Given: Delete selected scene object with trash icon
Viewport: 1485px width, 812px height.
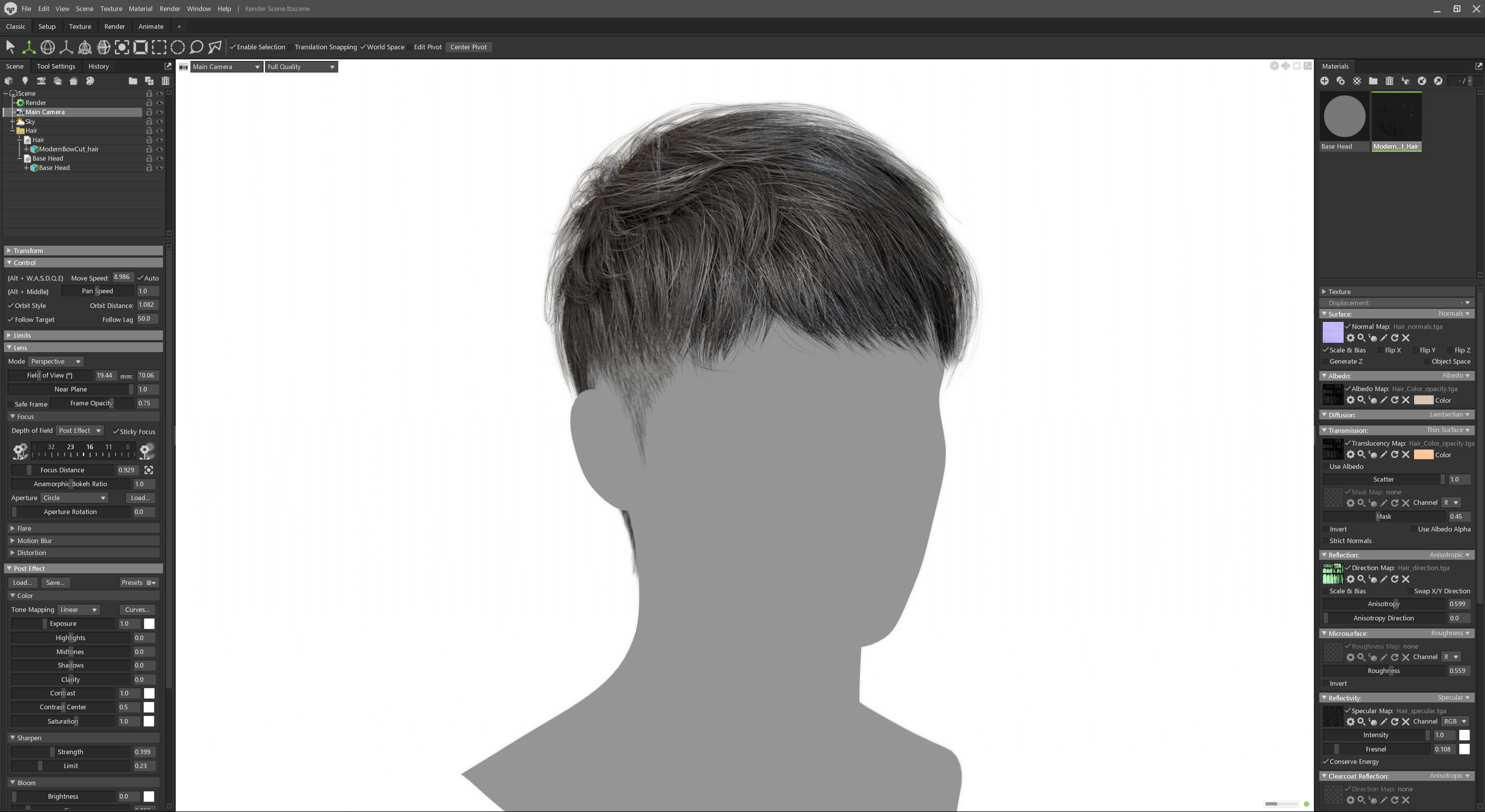Looking at the screenshot, I should coord(165,81).
